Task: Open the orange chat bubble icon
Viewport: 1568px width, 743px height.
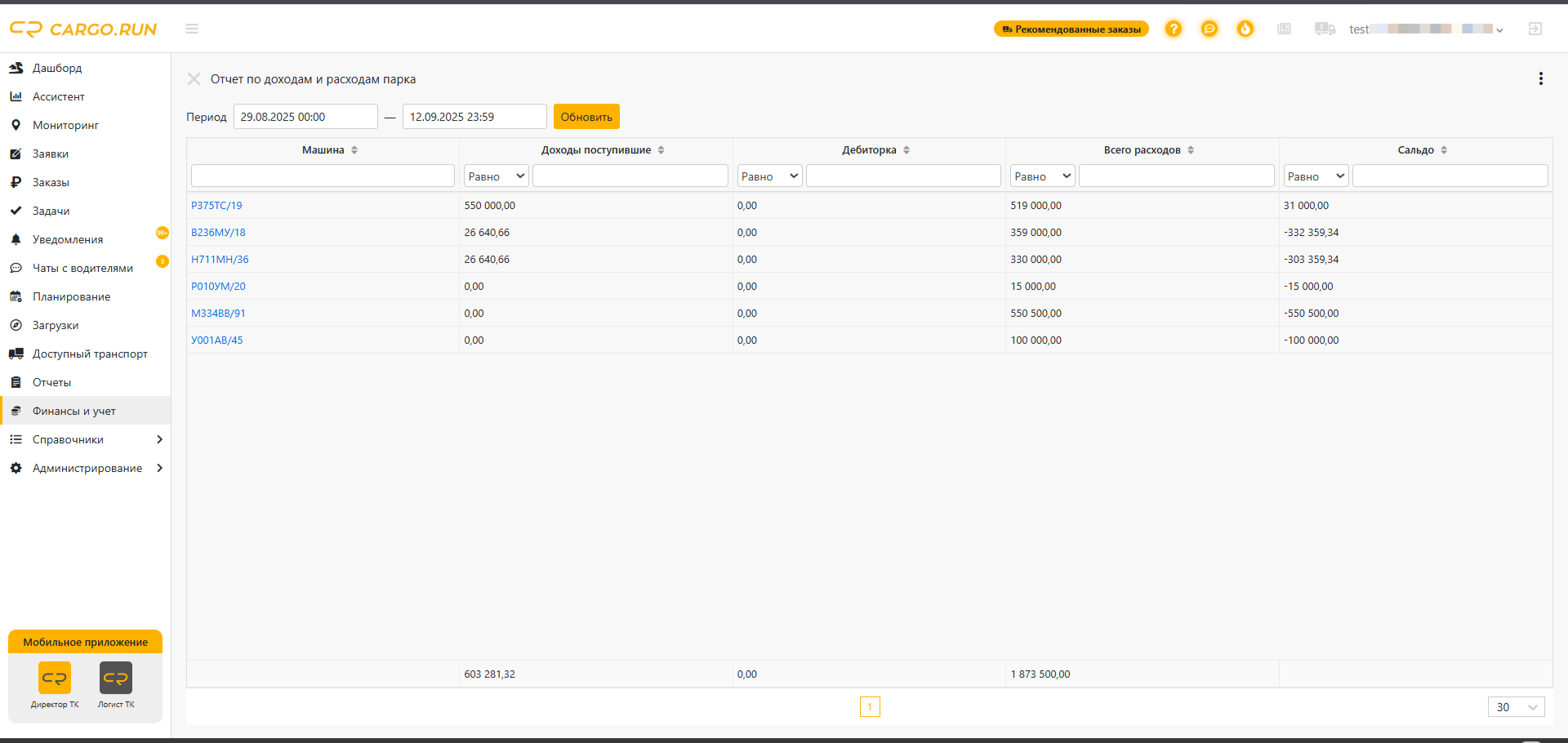Action: (x=1209, y=29)
